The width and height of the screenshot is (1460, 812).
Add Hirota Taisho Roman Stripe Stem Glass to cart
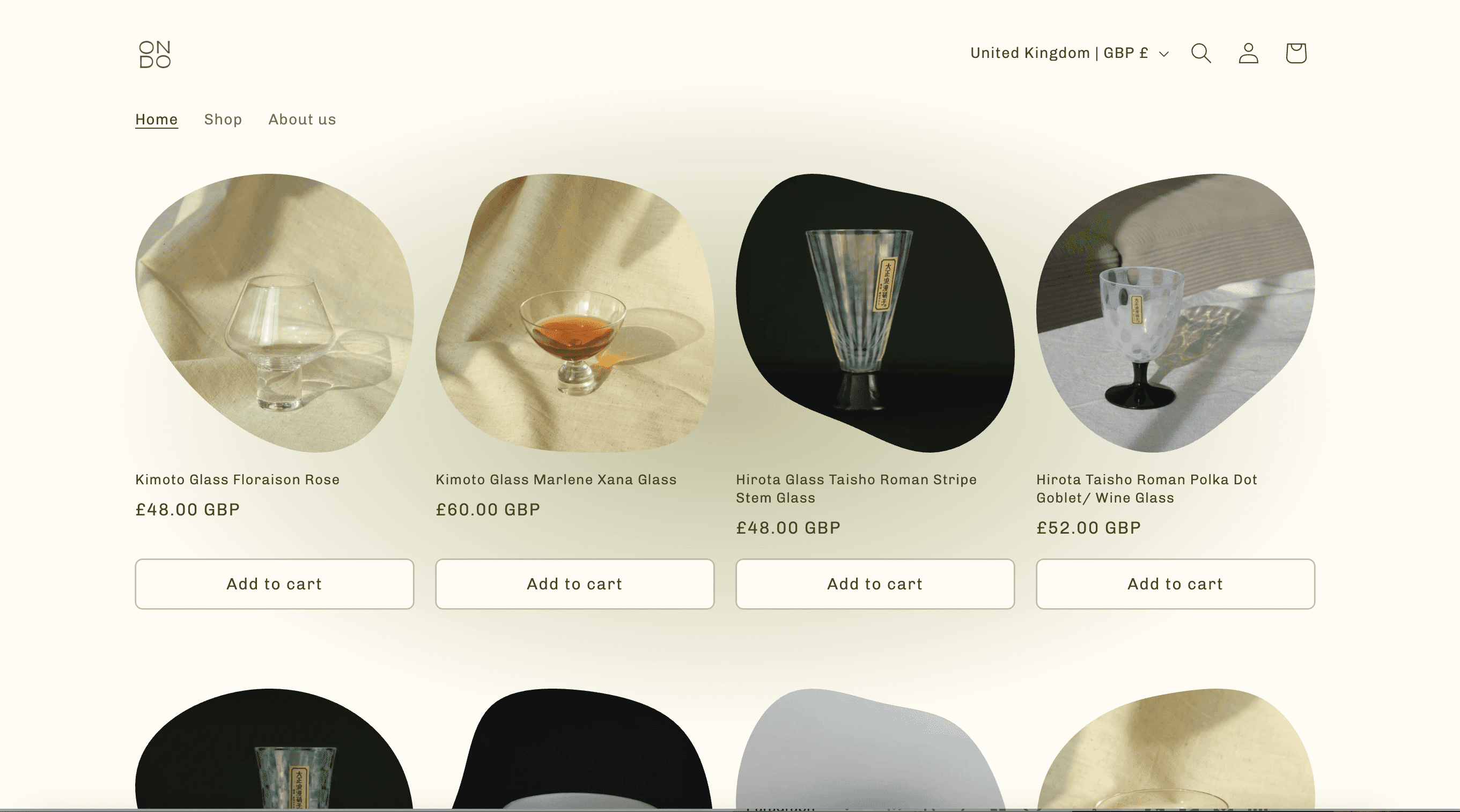(x=875, y=584)
